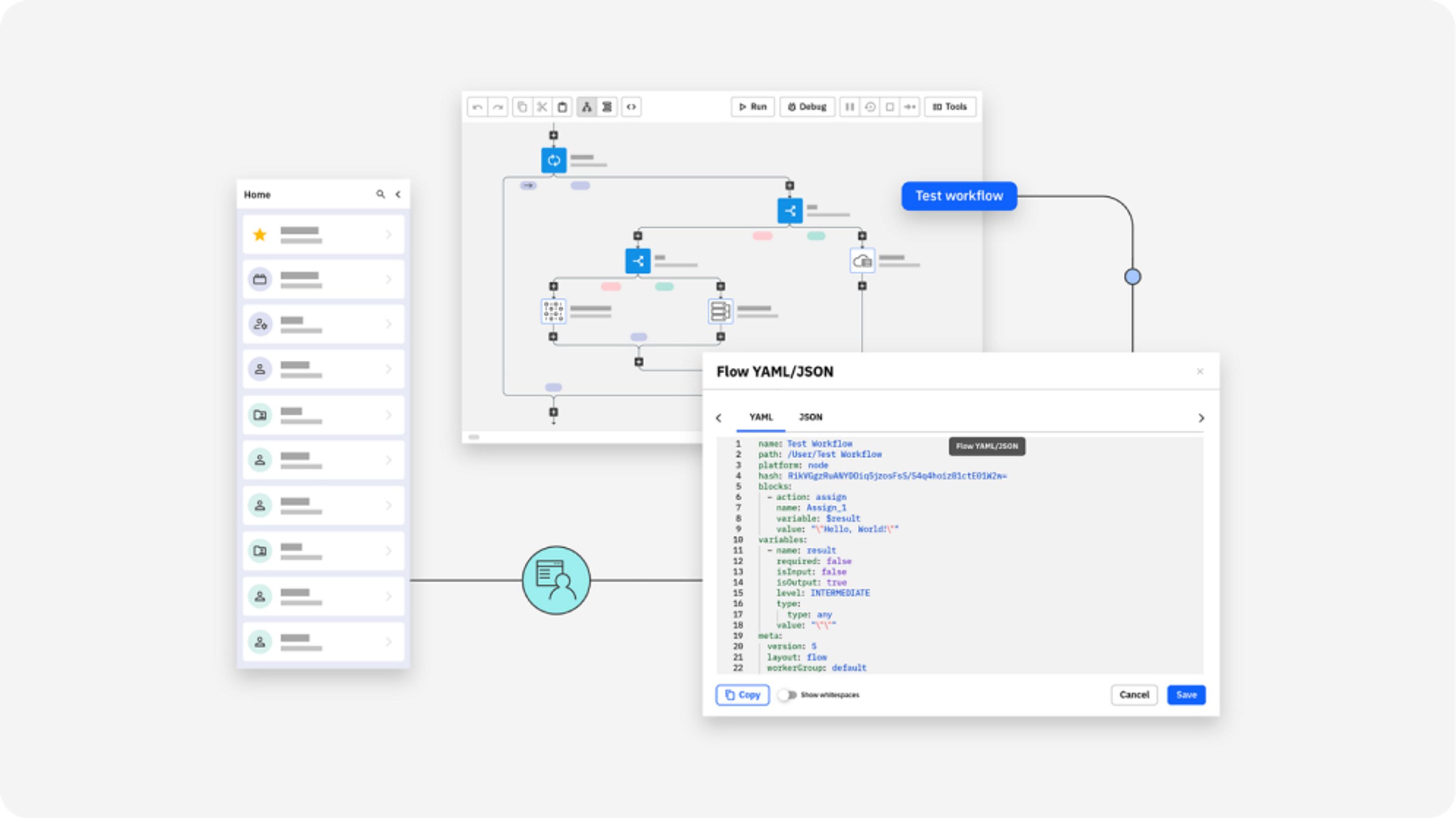
Task: Toggle the tree layout view button
Action: click(586, 107)
